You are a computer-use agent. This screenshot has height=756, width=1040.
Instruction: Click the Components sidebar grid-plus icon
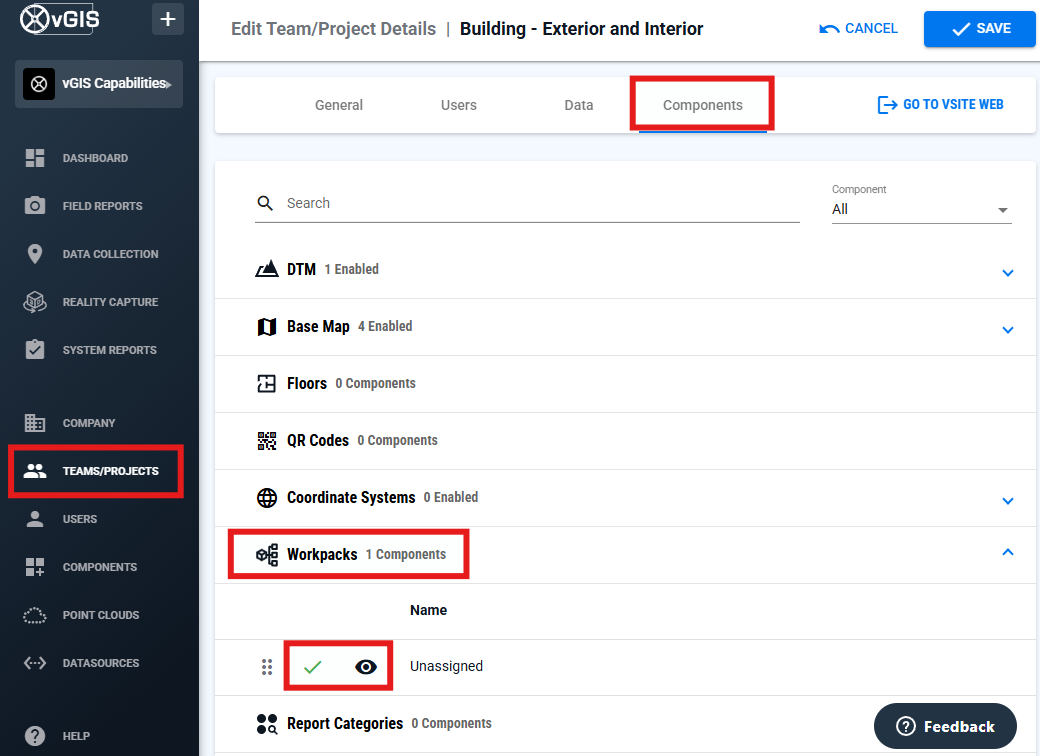[x=34, y=567]
